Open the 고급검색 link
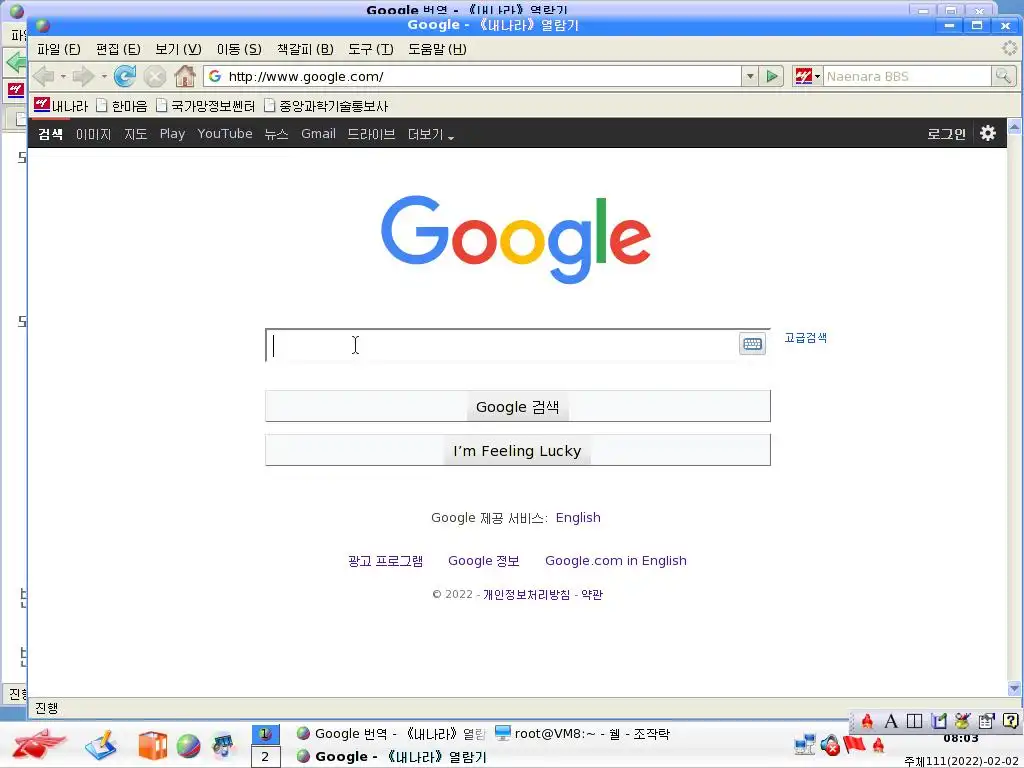1024x768 pixels. point(805,338)
